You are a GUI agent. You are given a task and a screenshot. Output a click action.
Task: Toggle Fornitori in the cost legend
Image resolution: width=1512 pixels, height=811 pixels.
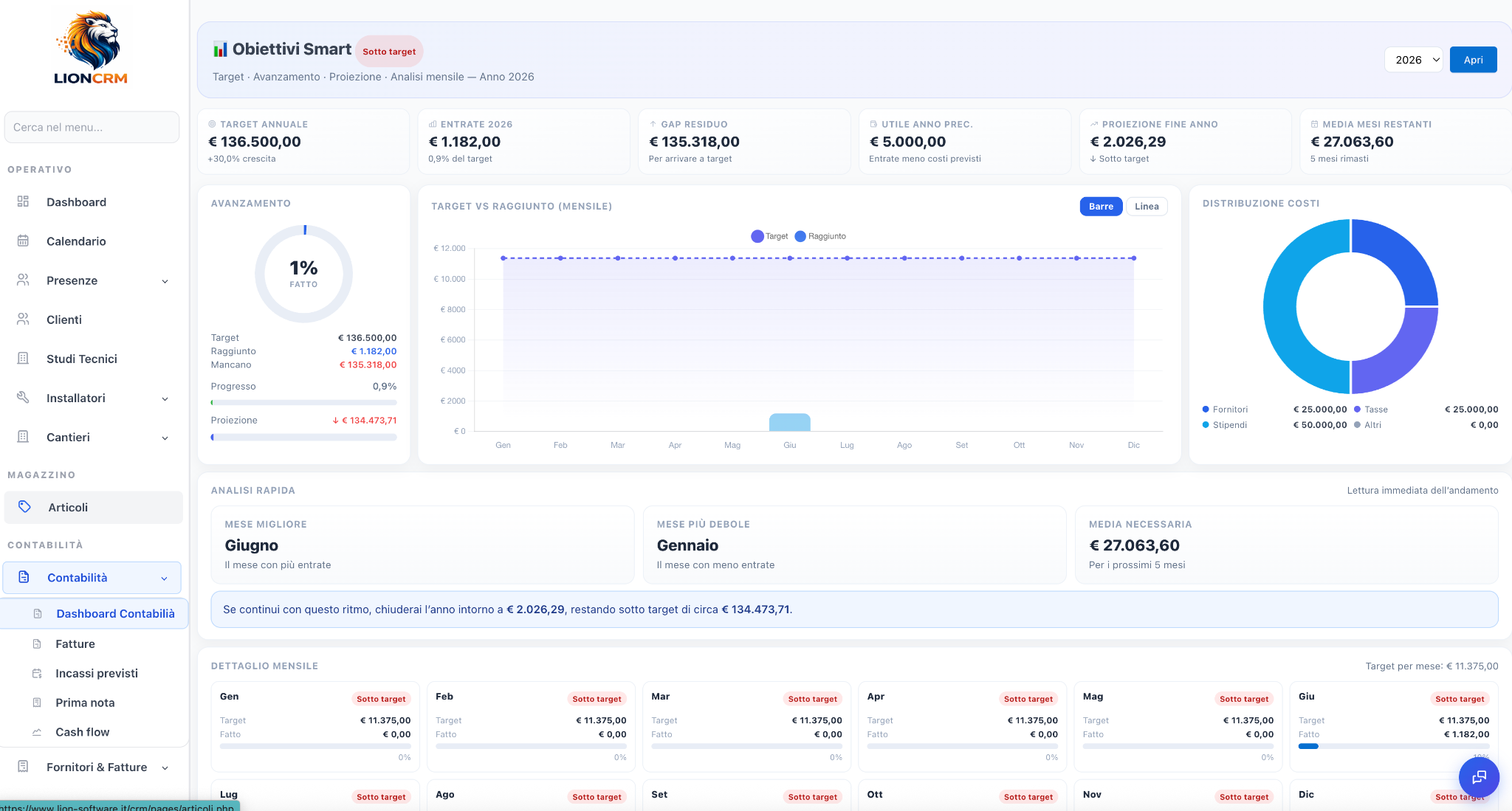1225,409
